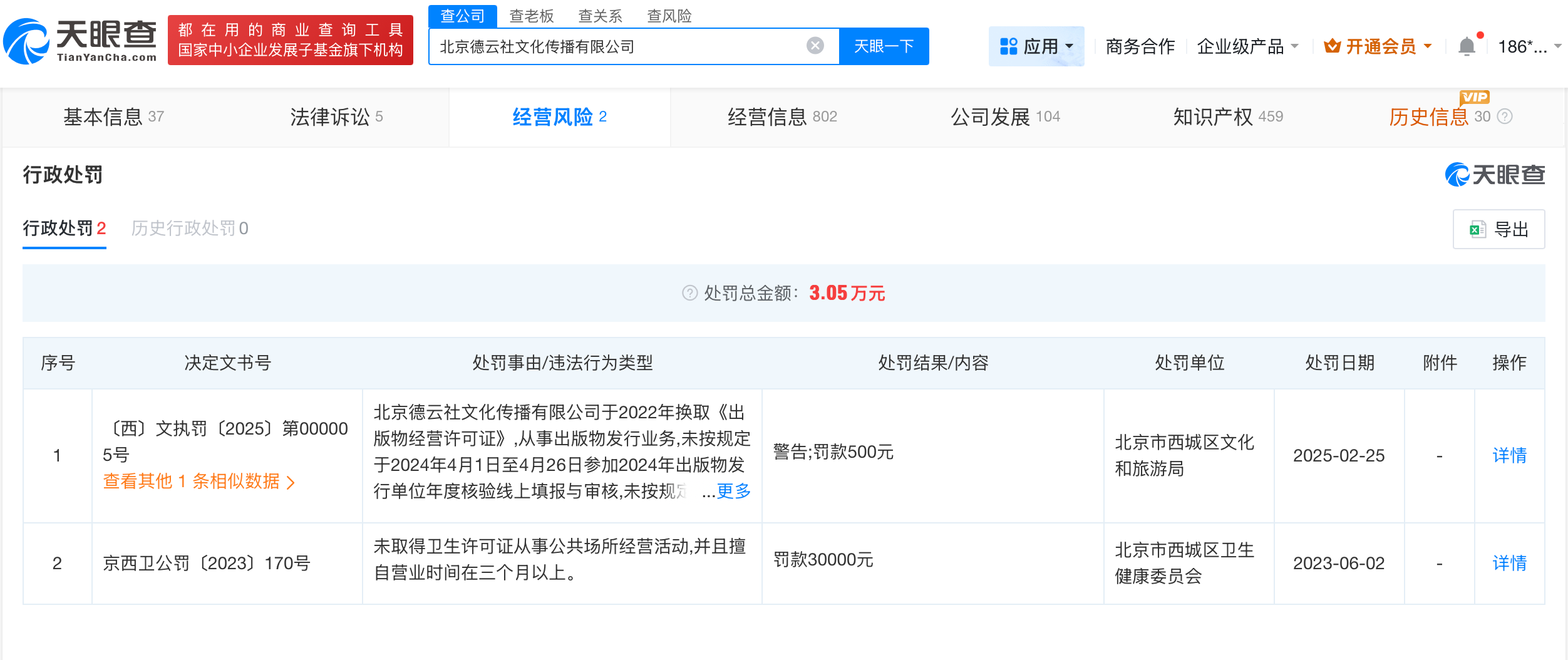Switch to the 查老板 tab
The image size is (1568, 660).
click(x=530, y=16)
